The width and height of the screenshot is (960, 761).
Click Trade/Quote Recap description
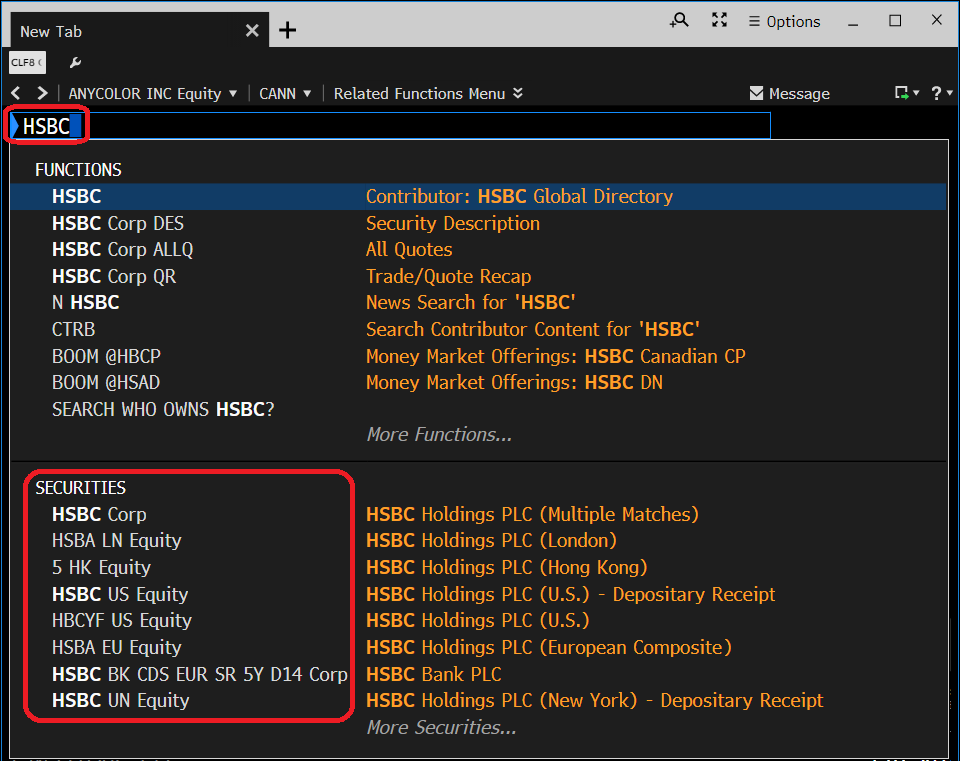pos(449,277)
